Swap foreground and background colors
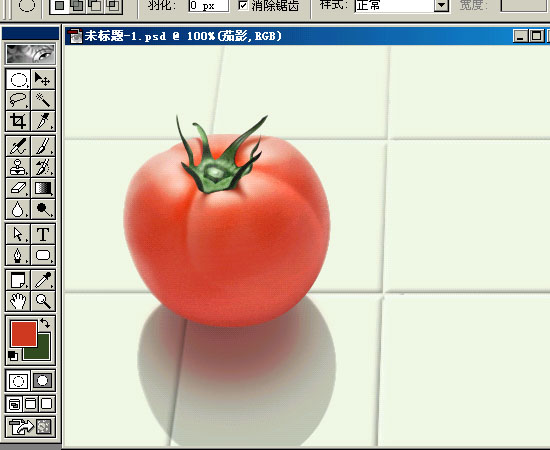 tap(45, 323)
